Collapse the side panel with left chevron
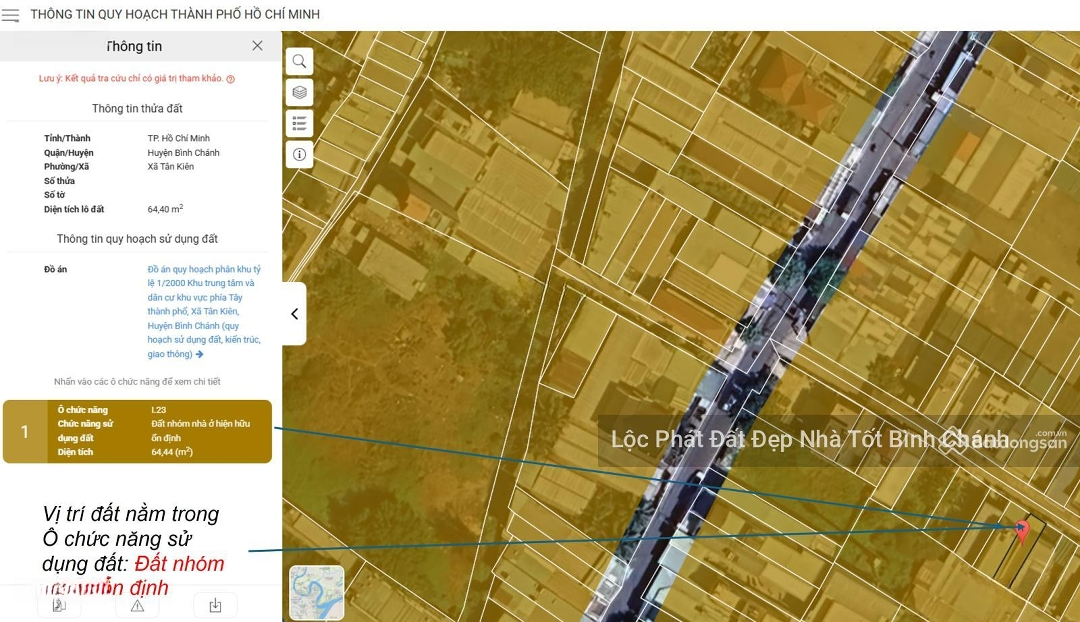The width and height of the screenshot is (1080, 622). (294, 314)
